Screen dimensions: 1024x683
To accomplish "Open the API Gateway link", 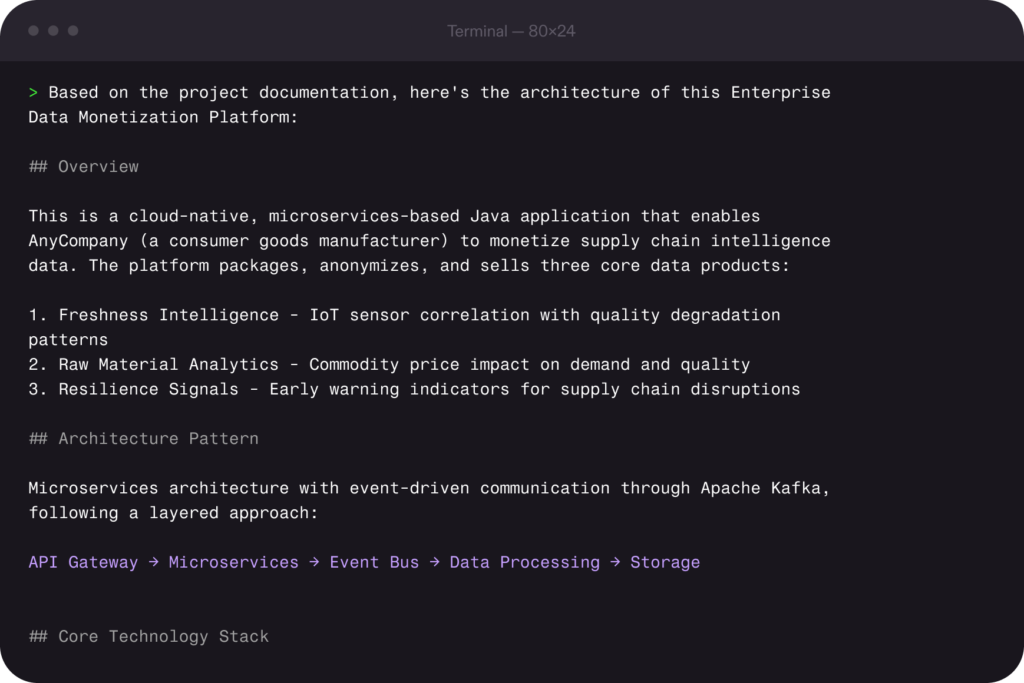I will click(x=83, y=562).
